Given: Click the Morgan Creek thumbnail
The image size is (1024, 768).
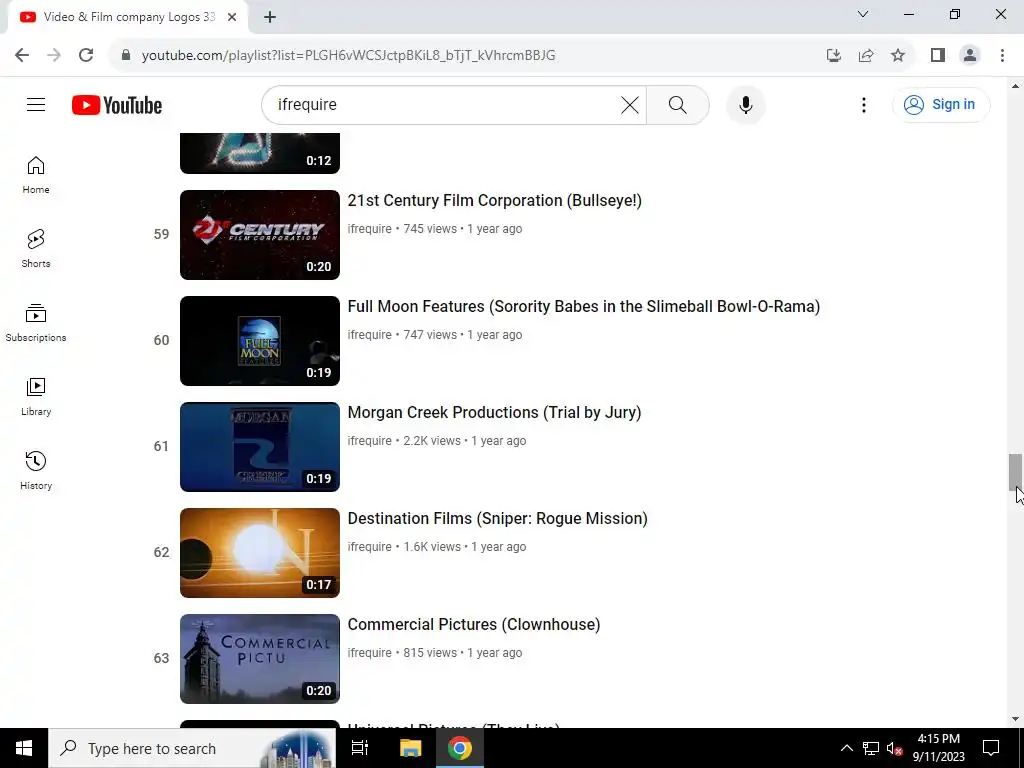Looking at the screenshot, I should coord(260,447).
